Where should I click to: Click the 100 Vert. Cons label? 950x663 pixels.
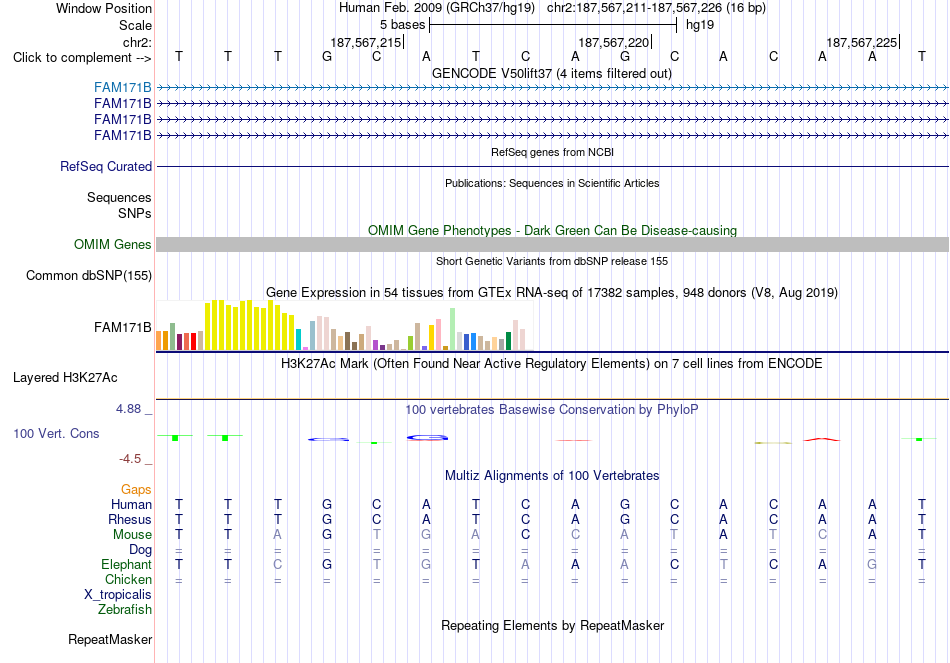pyautogui.click(x=56, y=434)
